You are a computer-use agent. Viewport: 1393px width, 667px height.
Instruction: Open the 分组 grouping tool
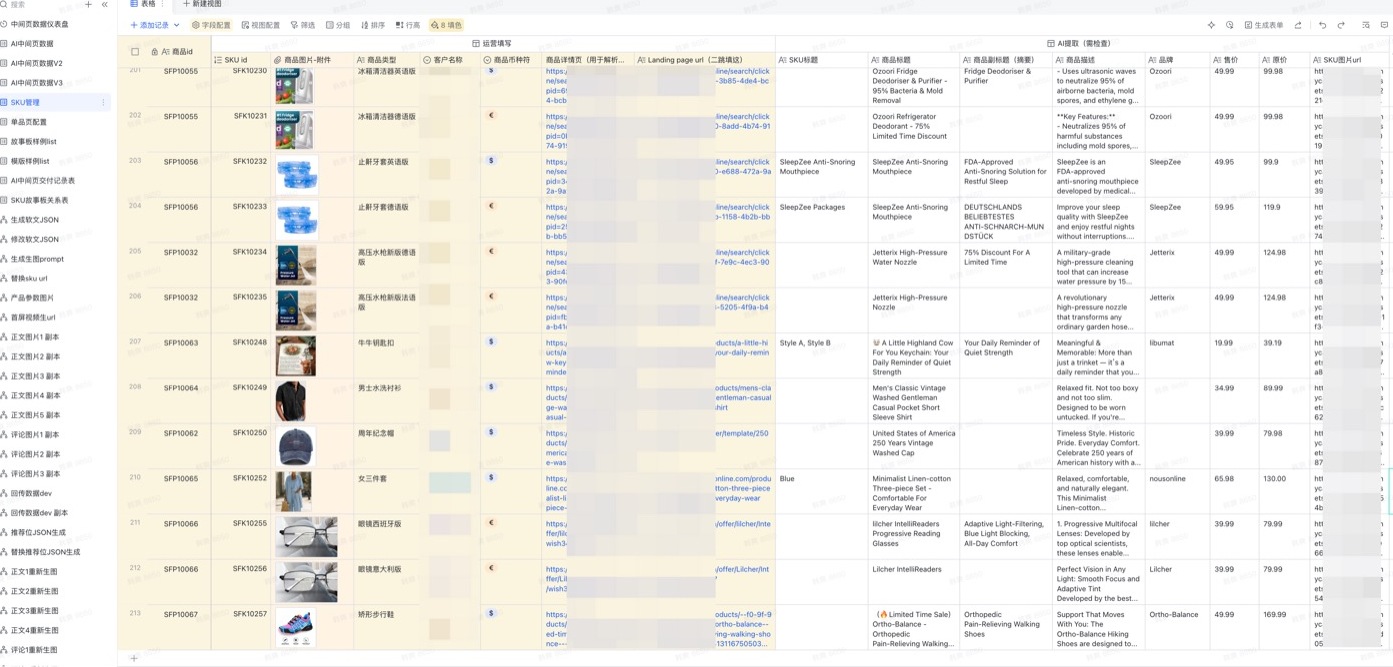point(338,25)
